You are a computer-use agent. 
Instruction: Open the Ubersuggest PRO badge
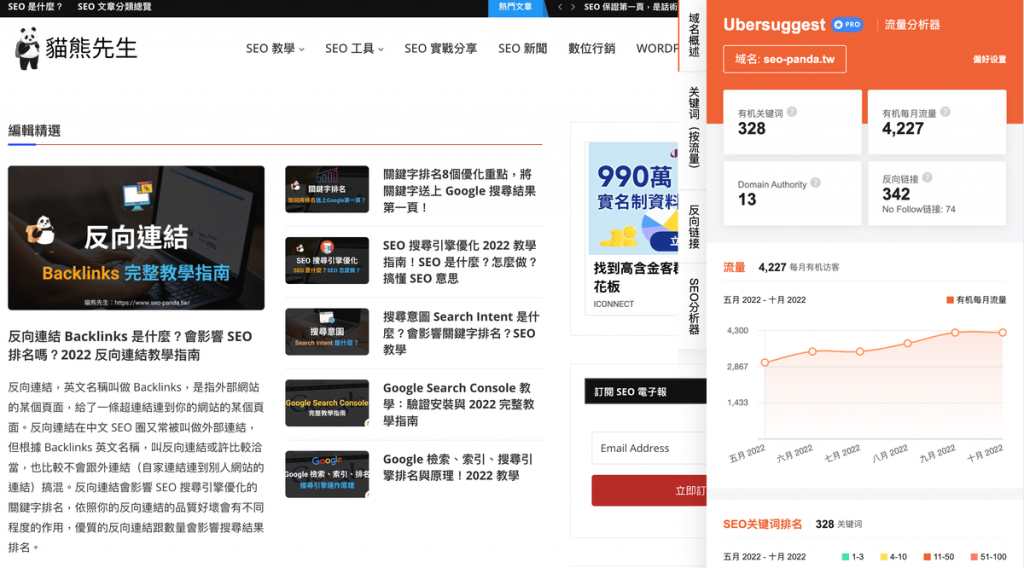click(848, 25)
